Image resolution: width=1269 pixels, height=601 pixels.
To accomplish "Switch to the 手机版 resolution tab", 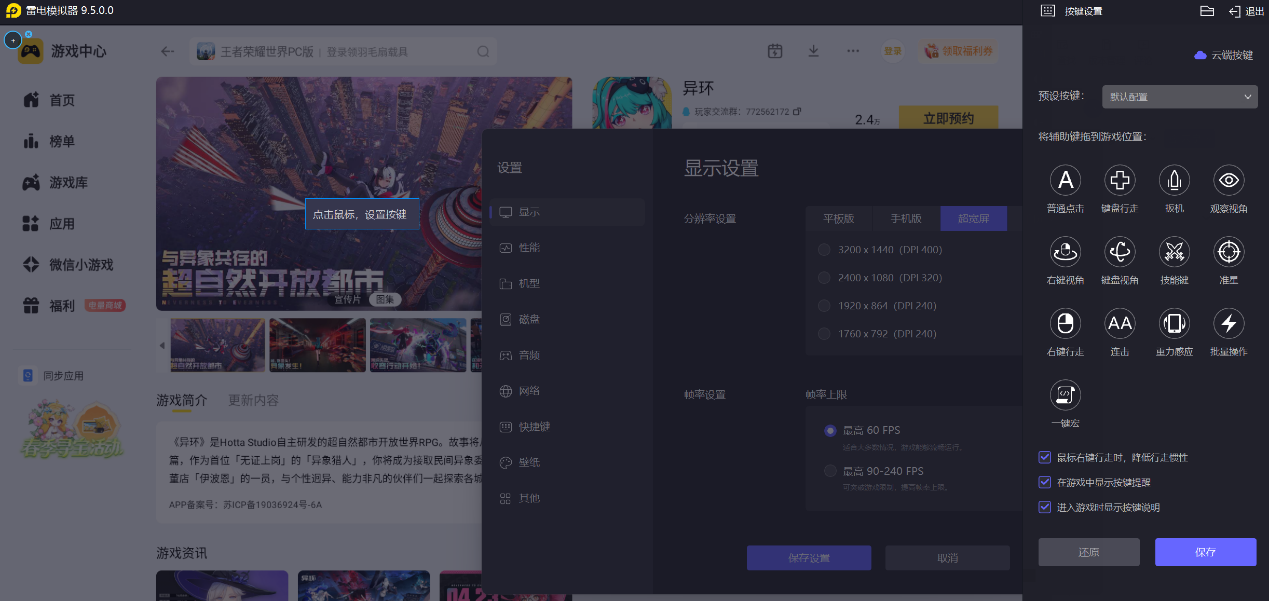I will pos(906,218).
